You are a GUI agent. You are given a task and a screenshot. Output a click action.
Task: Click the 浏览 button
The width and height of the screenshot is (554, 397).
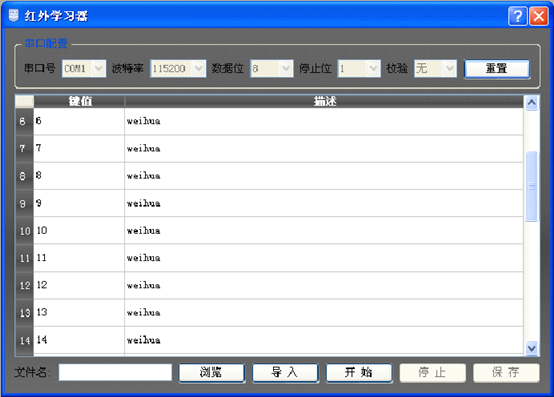click(x=211, y=373)
